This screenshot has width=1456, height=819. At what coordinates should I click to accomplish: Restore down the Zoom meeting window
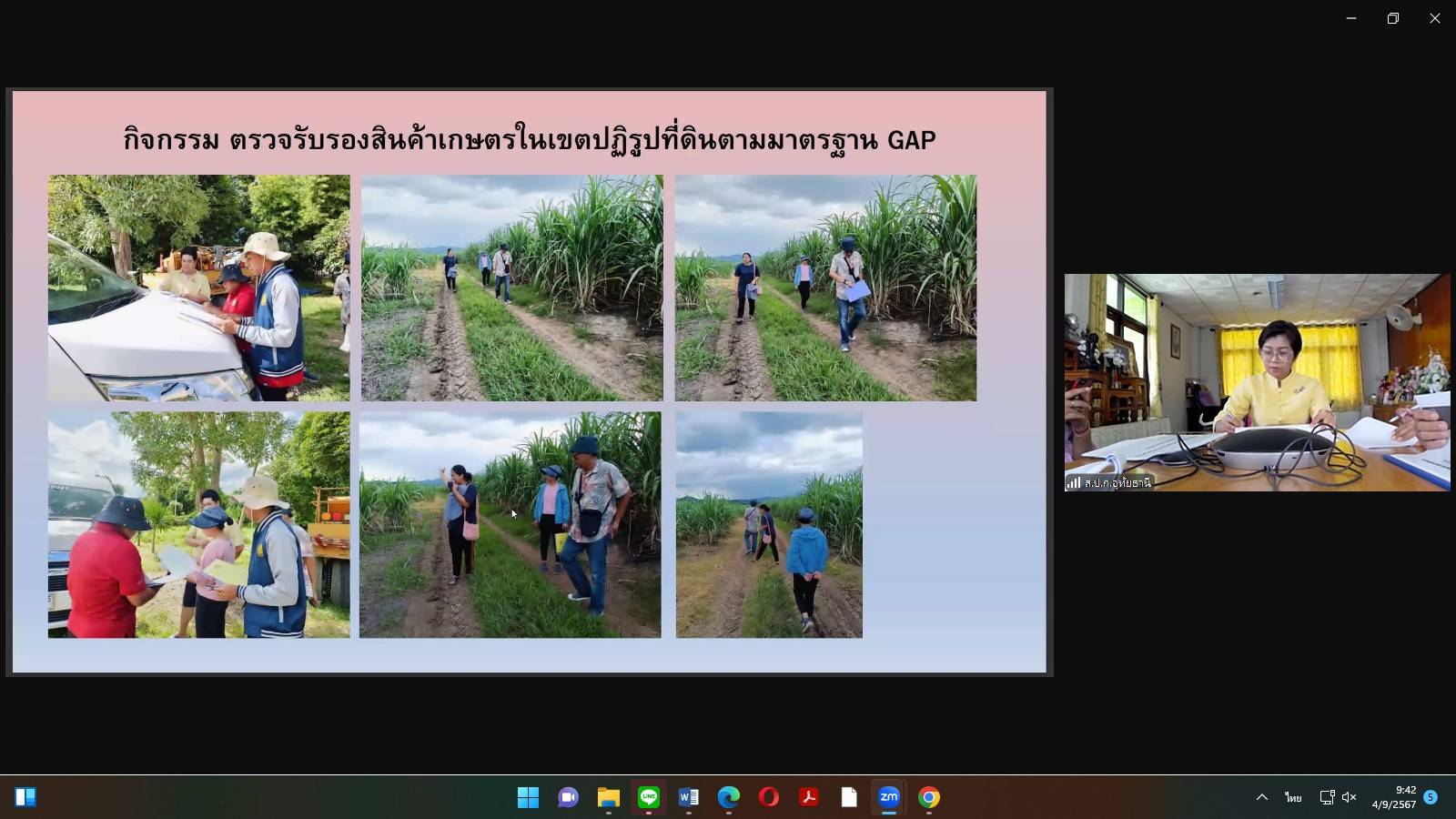tap(1393, 18)
